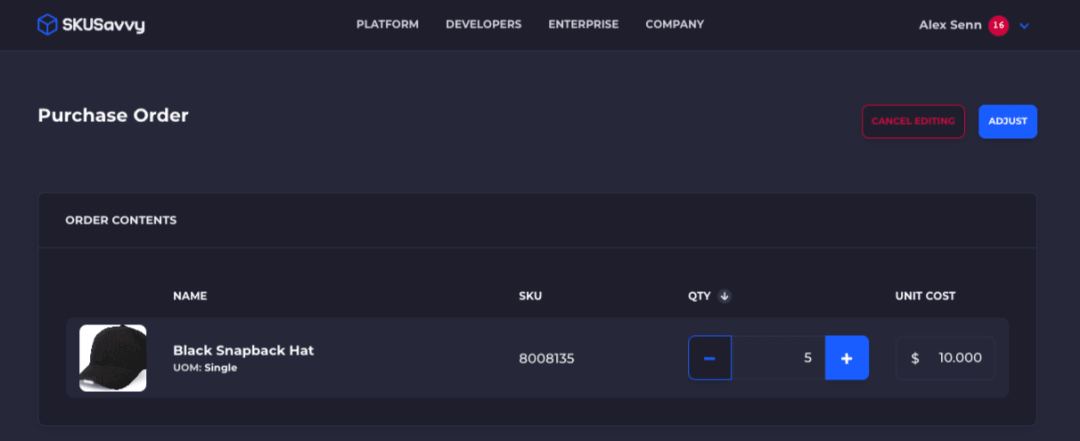Click the SKUSavvy brand name text
The image size is (1080, 441).
click(x=103, y=25)
